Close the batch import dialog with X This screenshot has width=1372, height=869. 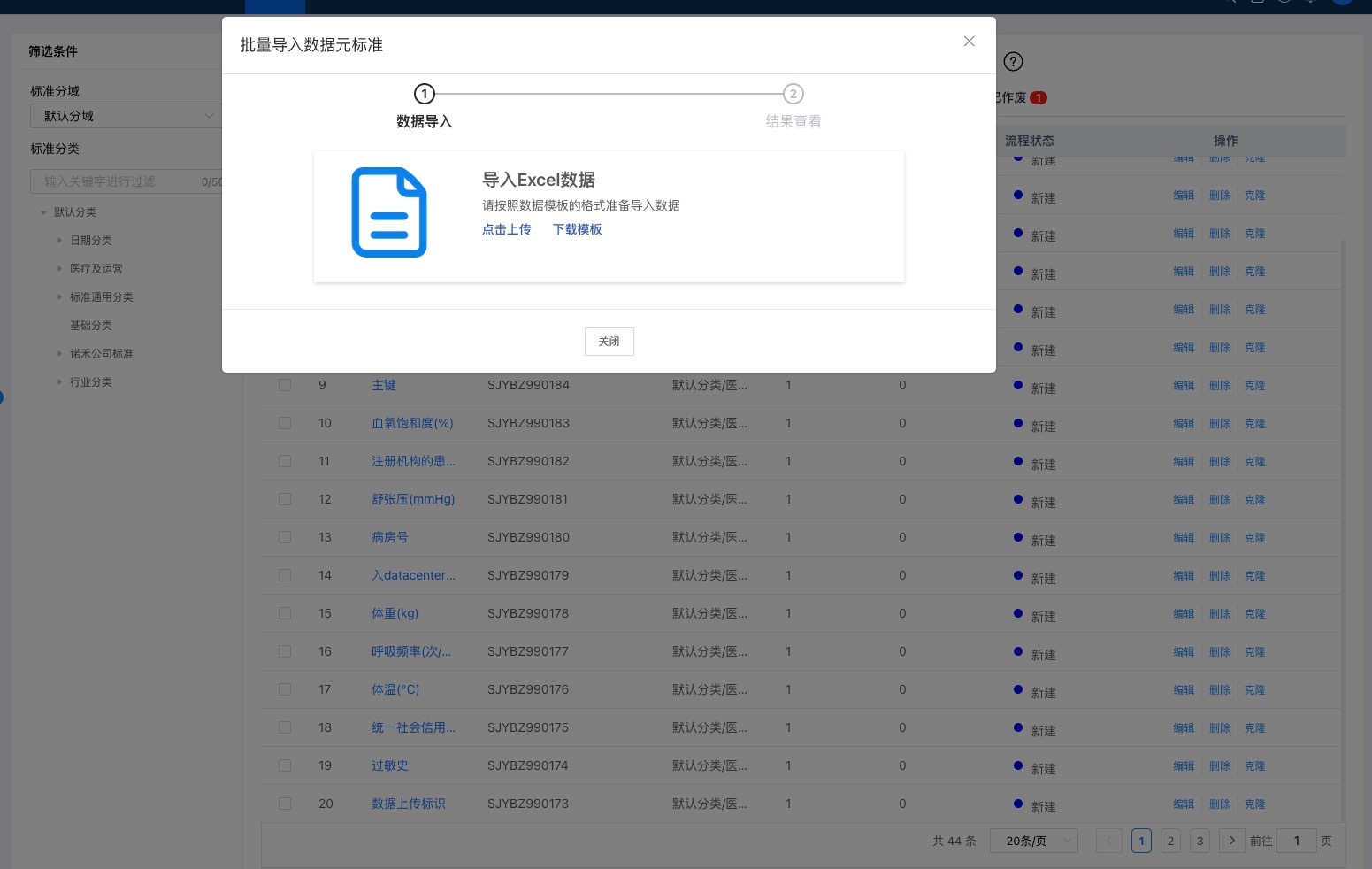point(969,42)
